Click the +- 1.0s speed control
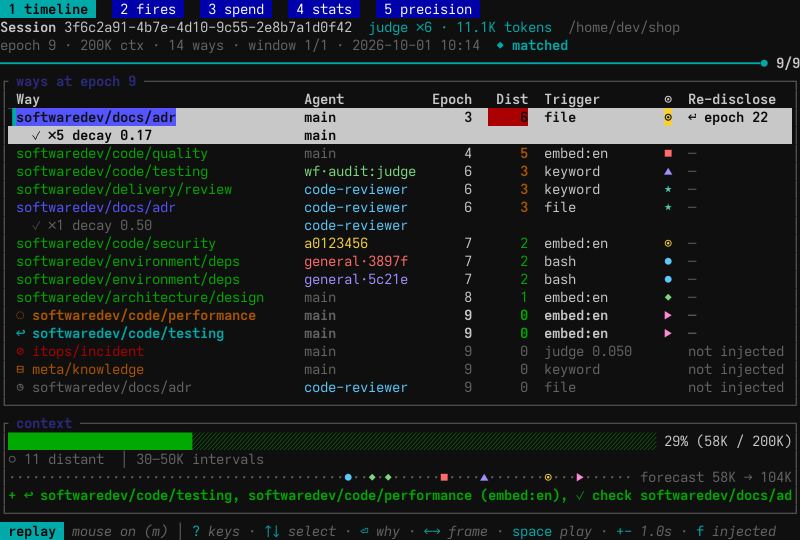800x540 pixels. click(x=644, y=531)
